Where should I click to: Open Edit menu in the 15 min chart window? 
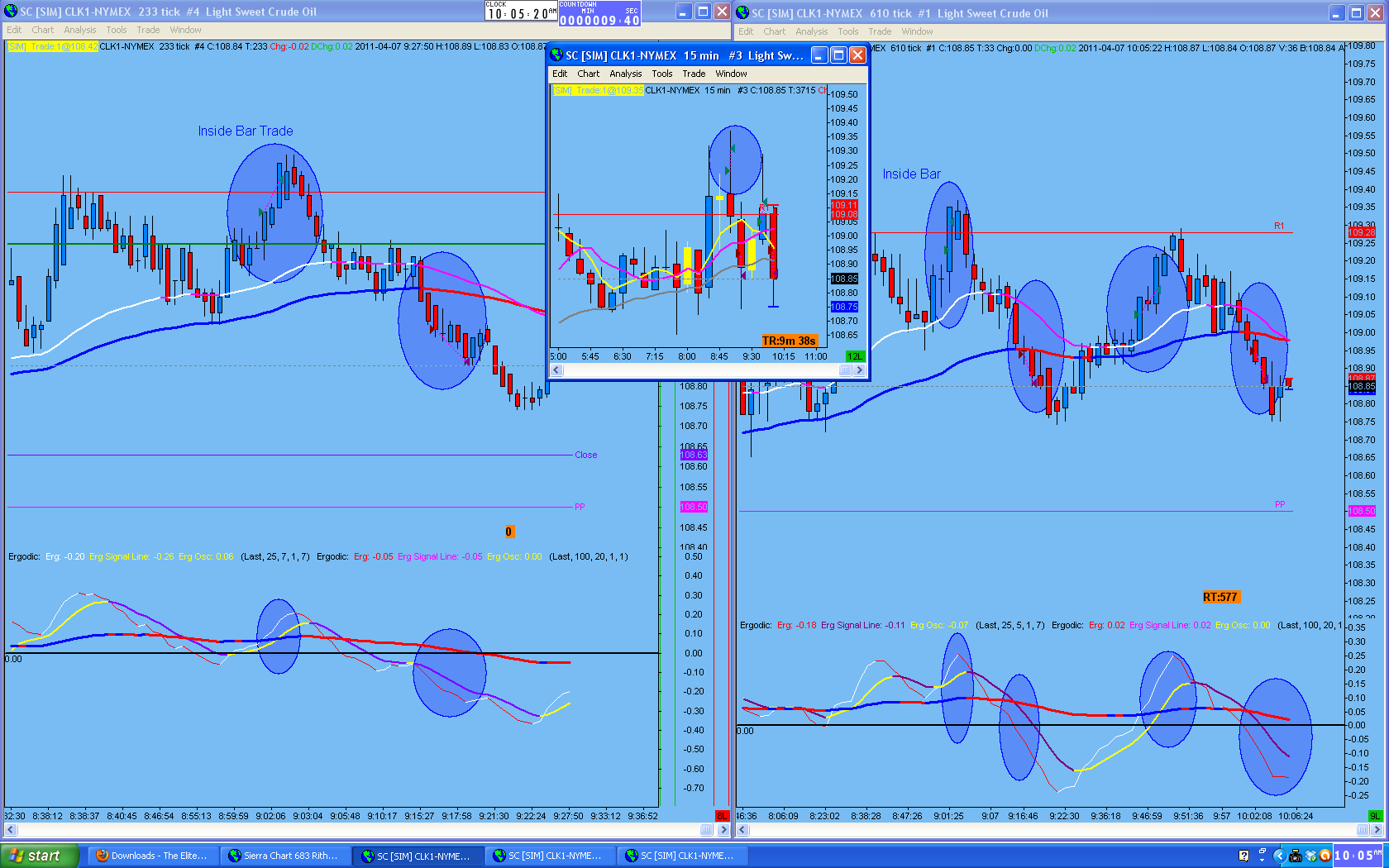tap(560, 74)
